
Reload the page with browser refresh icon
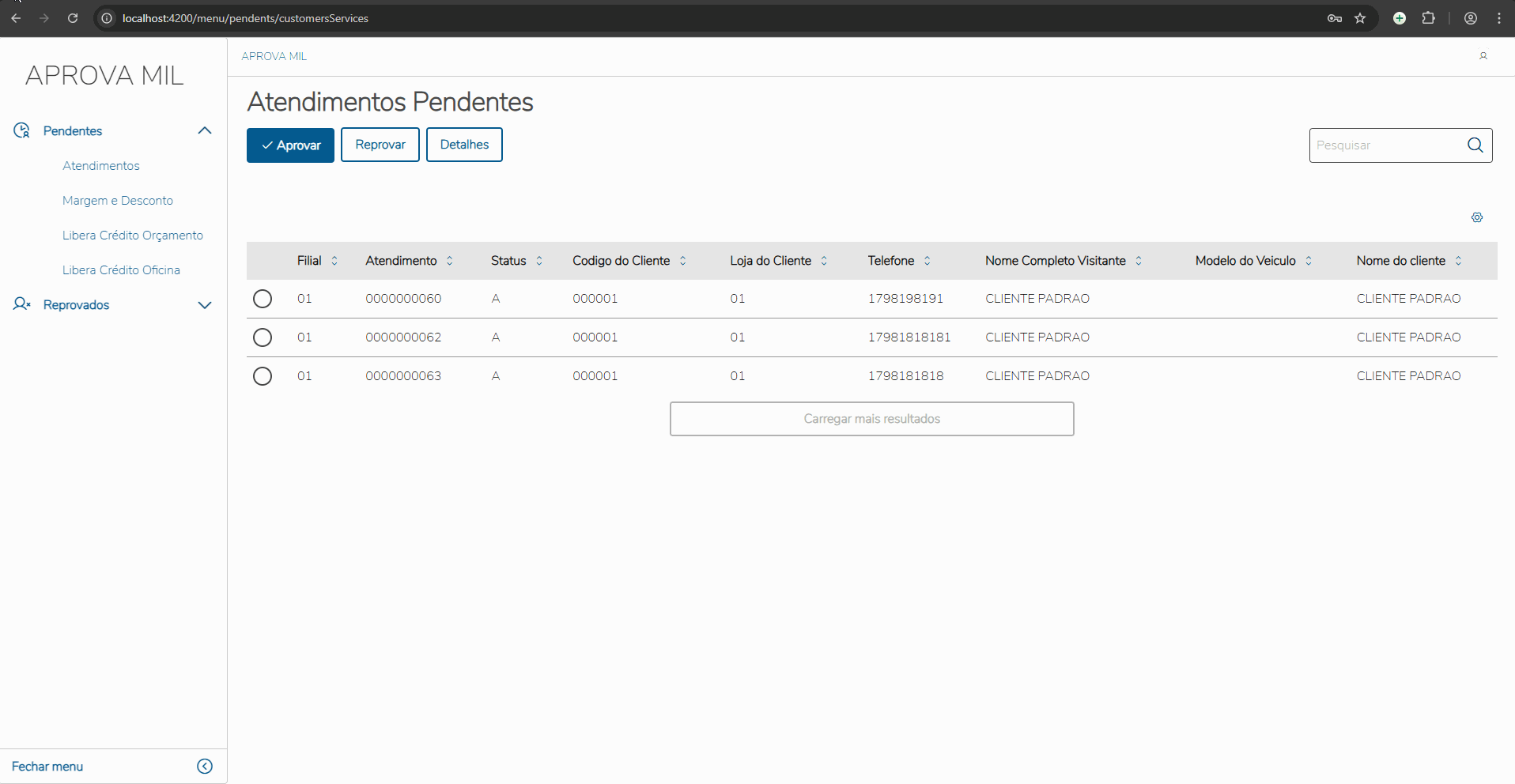pyautogui.click(x=73, y=18)
